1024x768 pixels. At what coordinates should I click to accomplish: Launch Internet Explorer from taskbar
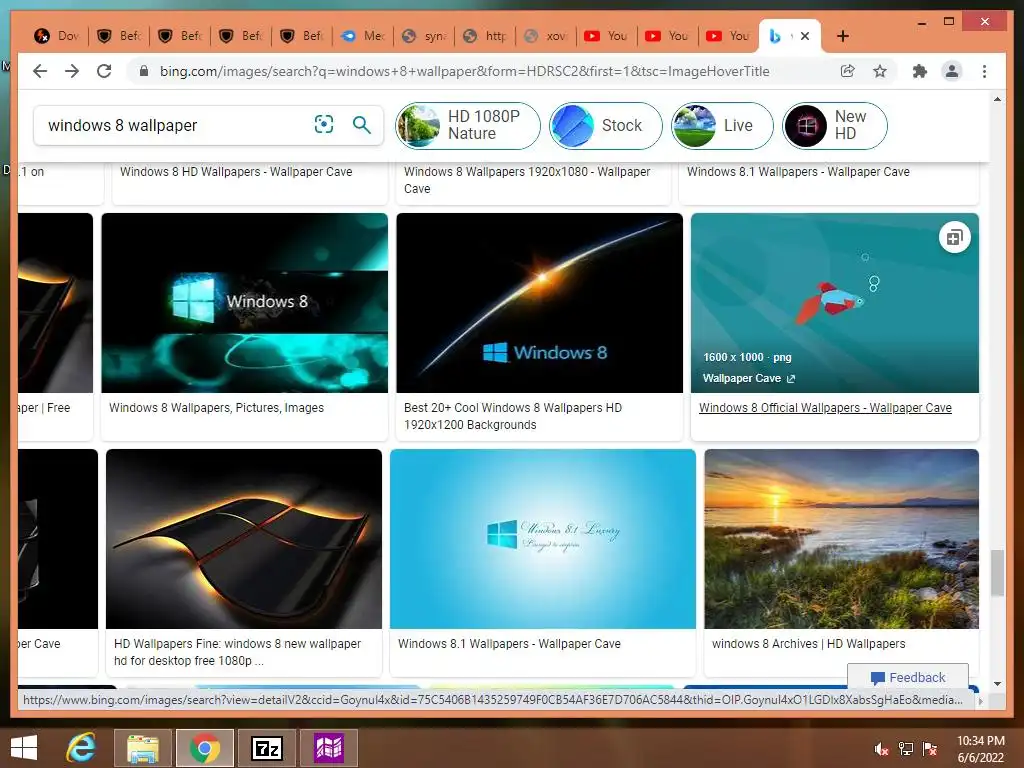coord(81,748)
